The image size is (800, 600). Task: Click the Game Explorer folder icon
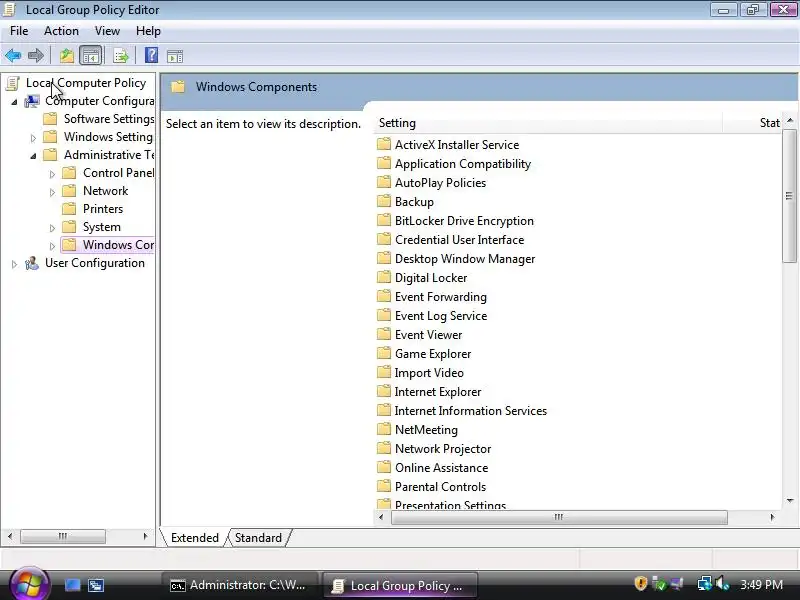384,354
